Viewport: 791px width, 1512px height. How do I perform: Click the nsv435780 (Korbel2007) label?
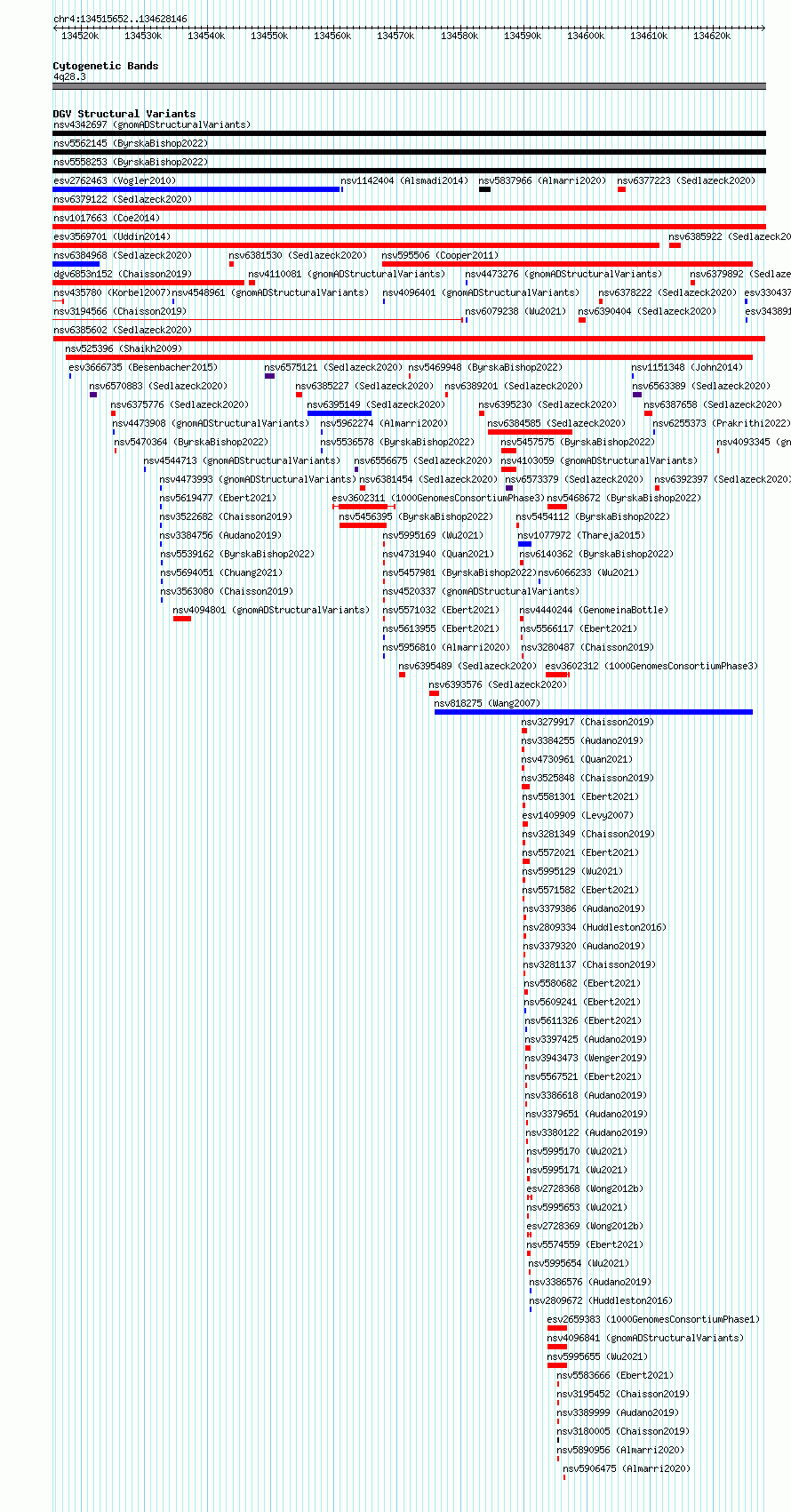click(x=111, y=292)
